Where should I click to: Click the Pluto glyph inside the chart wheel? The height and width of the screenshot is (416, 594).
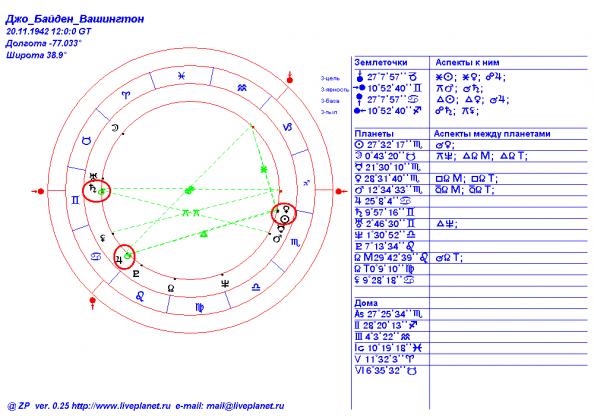coord(136,274)
